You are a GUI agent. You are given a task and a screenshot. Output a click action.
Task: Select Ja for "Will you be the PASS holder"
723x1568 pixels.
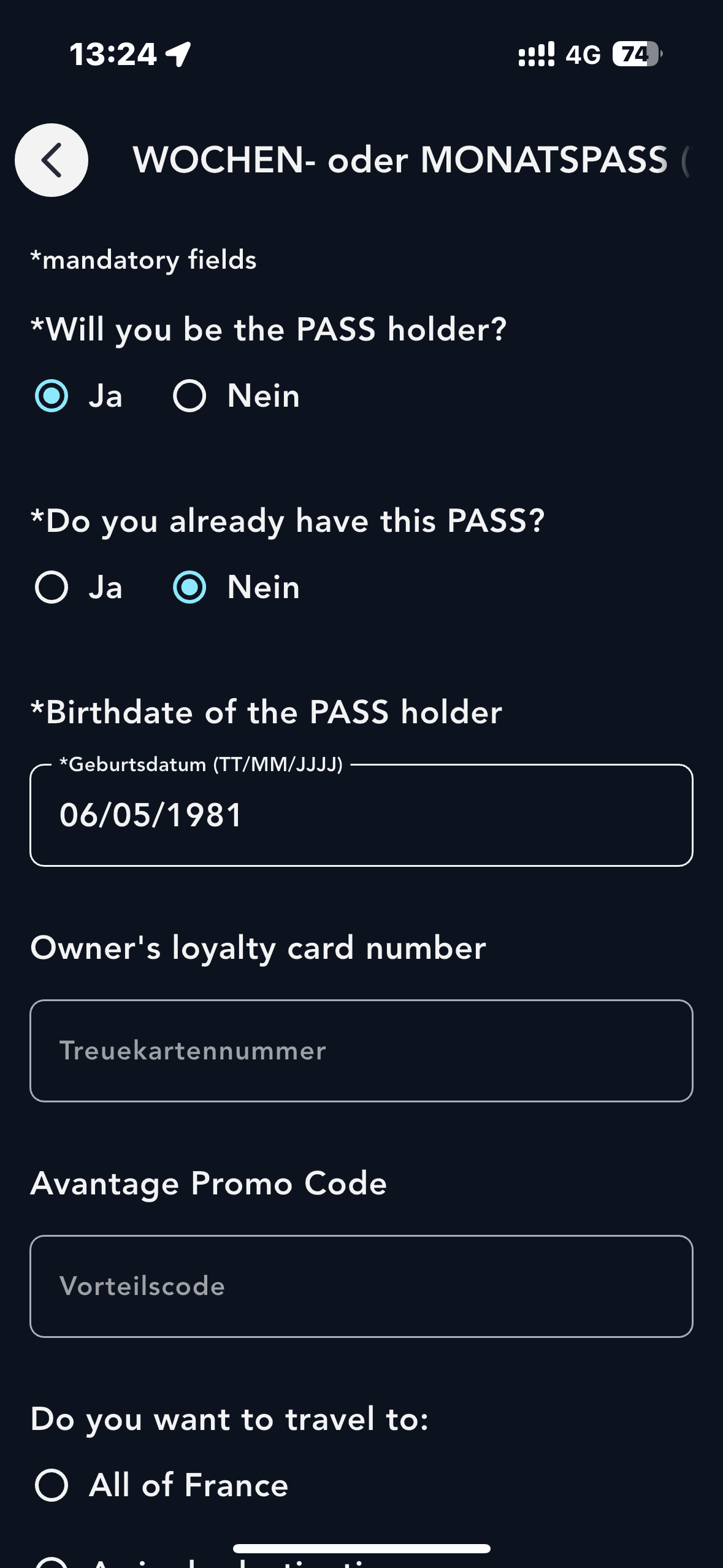[52, 396]
